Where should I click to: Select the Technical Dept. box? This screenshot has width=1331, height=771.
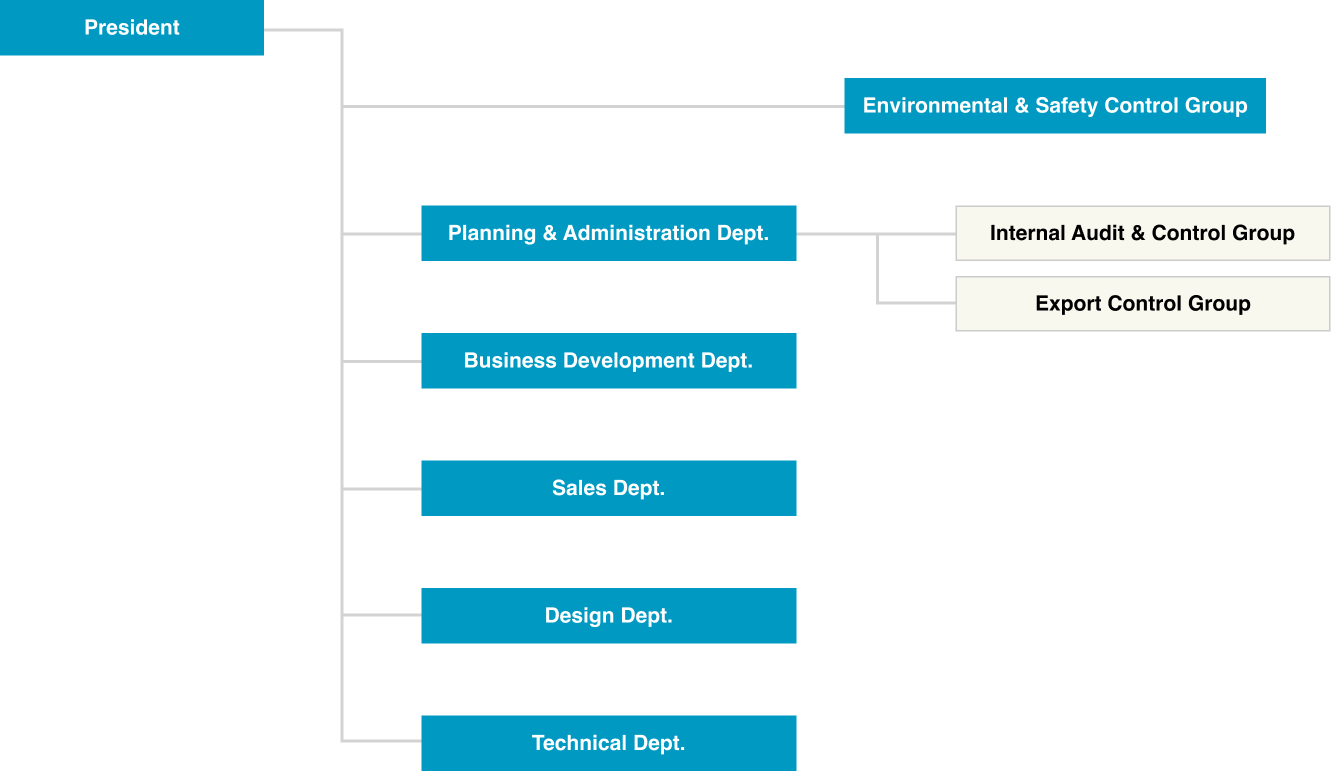pos(608,743)
